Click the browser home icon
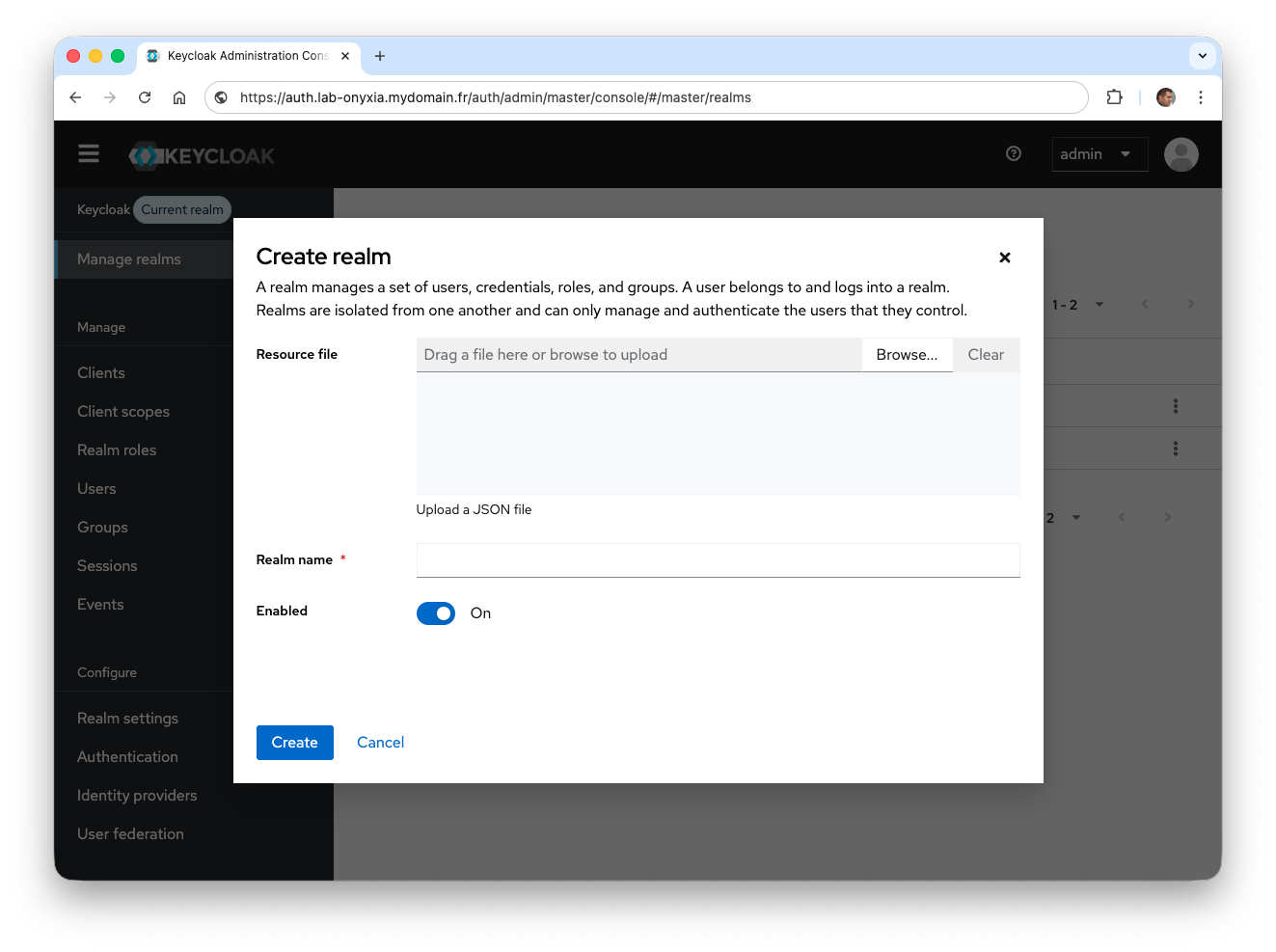Image resolution: width=1276 pixels, height=952 pixels. pos(179,97)
